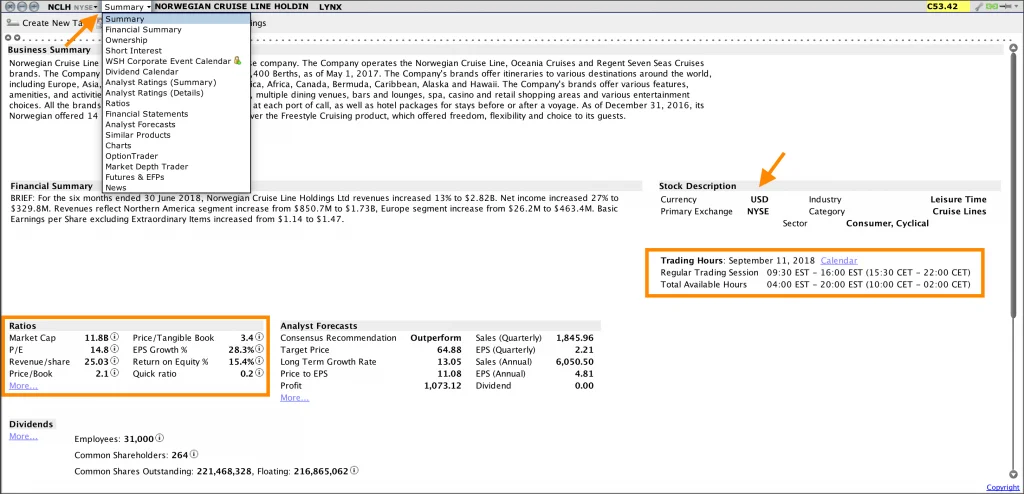Select Analyst Ratings (Details) entry
This screenshot has width=1024, height=494.
click(x=176, y=93)
